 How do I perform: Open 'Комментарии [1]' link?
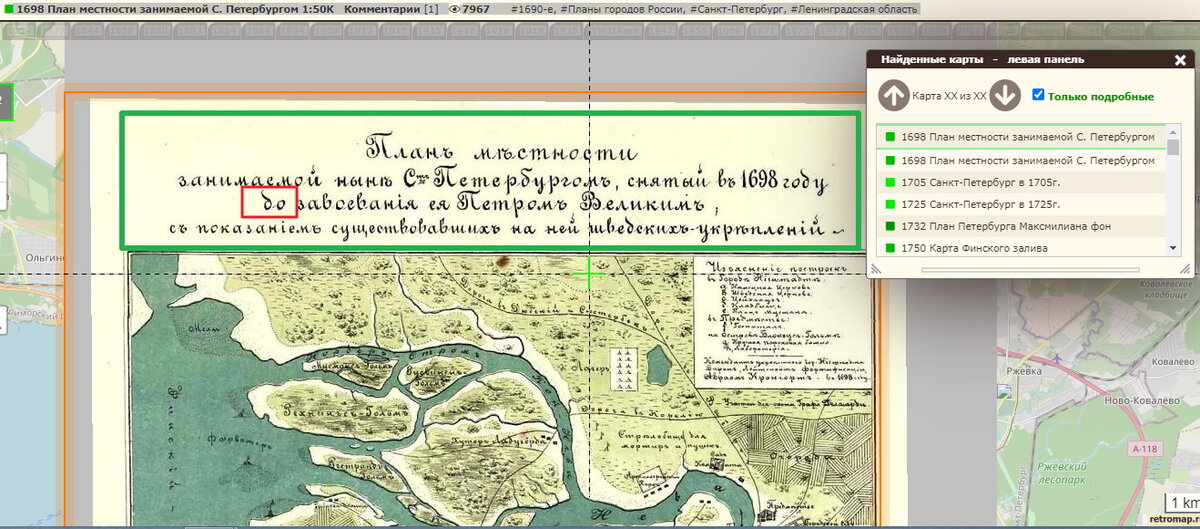click(390, 9)
